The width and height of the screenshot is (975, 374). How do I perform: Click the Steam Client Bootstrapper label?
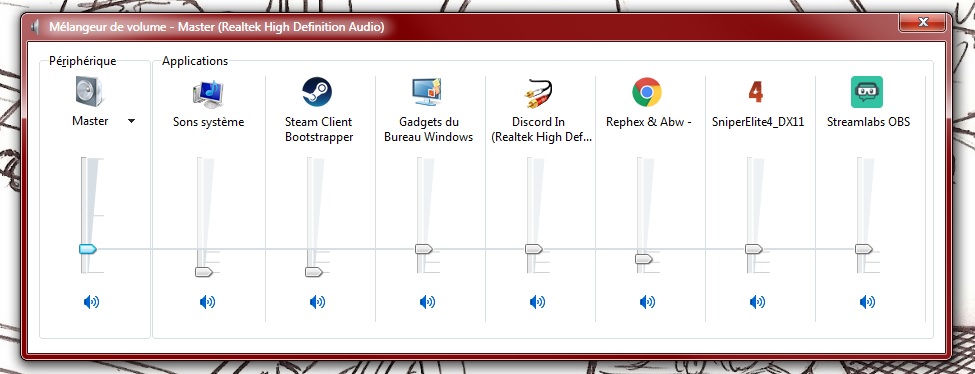click(x=318, y=129)
